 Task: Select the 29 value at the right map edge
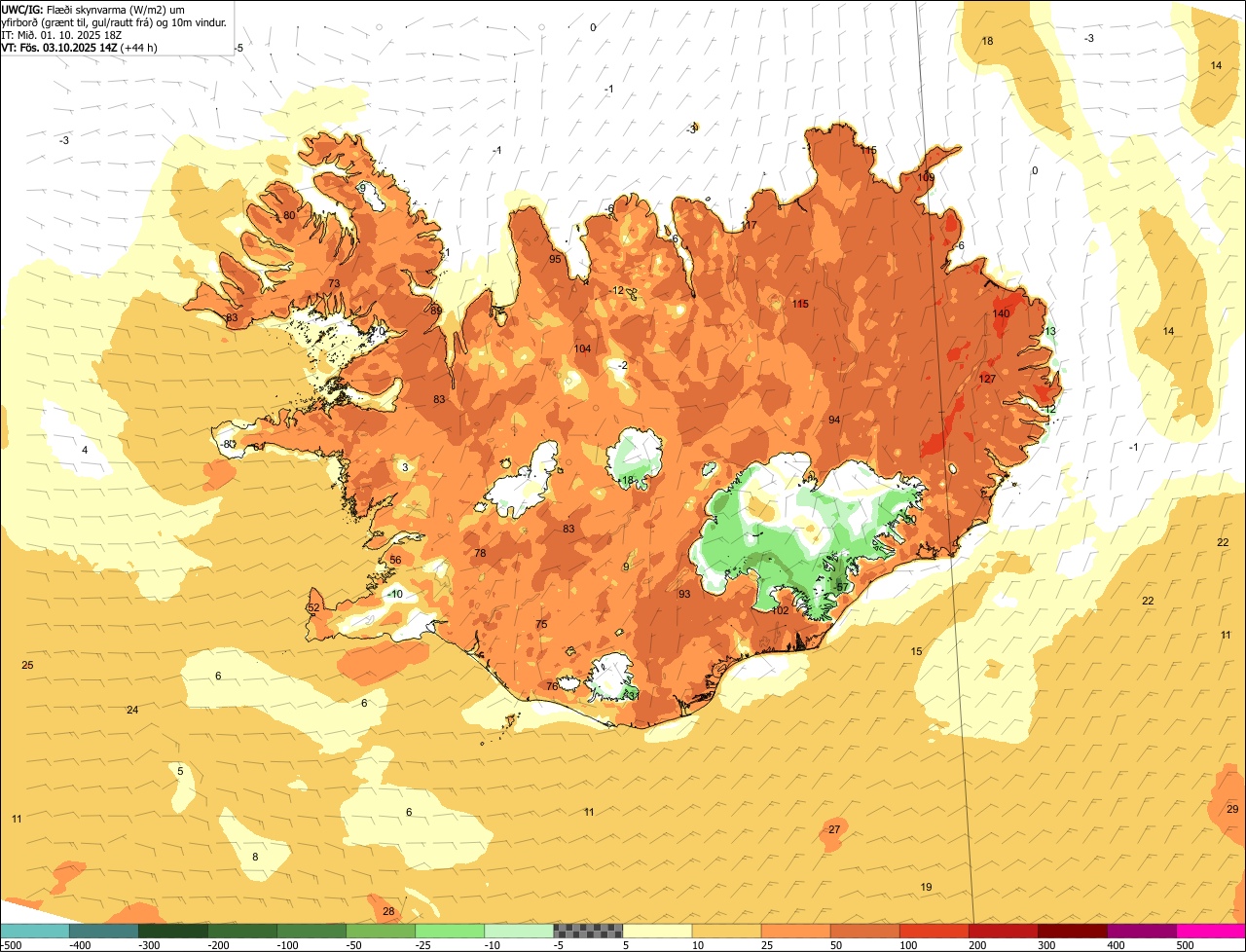[x=1232, y=809]
